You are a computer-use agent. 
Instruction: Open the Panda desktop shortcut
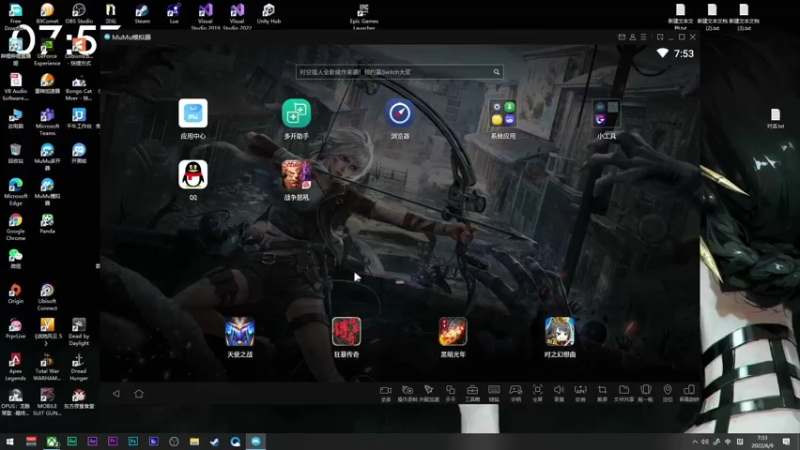pyautogui.click(x=47, y=223)
